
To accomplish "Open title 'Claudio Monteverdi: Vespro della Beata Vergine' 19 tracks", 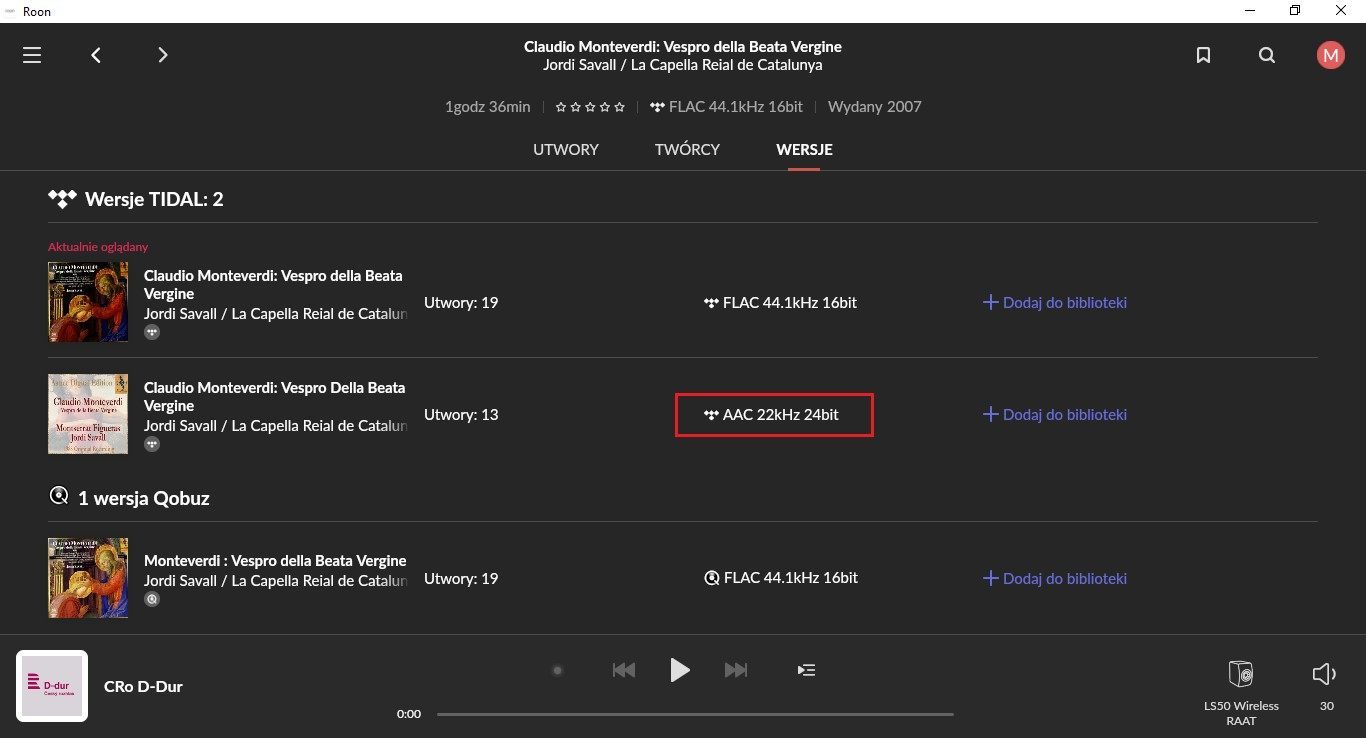I will click(273, 284).
